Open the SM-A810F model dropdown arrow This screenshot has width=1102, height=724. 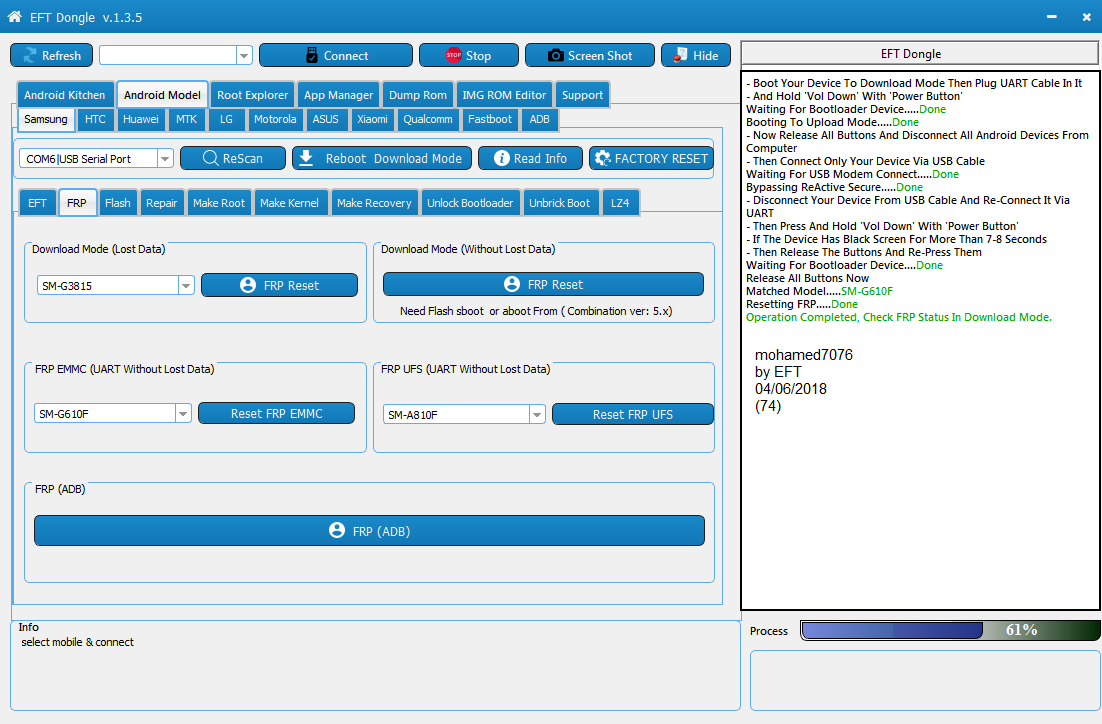tap(537, 415)
